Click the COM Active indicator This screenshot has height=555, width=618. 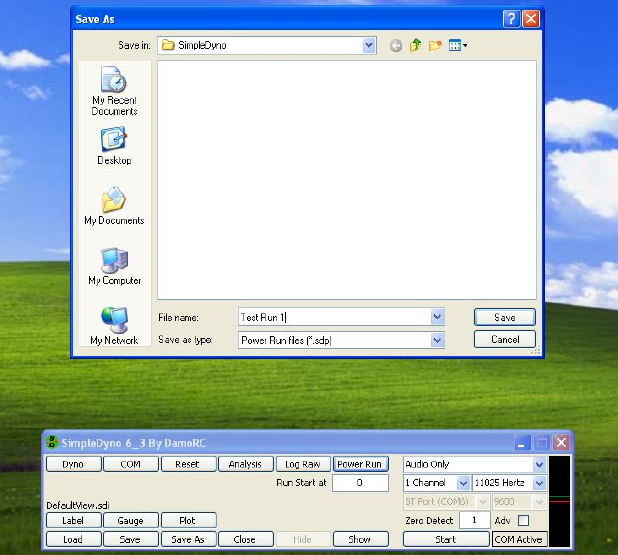tap(519, 539)
